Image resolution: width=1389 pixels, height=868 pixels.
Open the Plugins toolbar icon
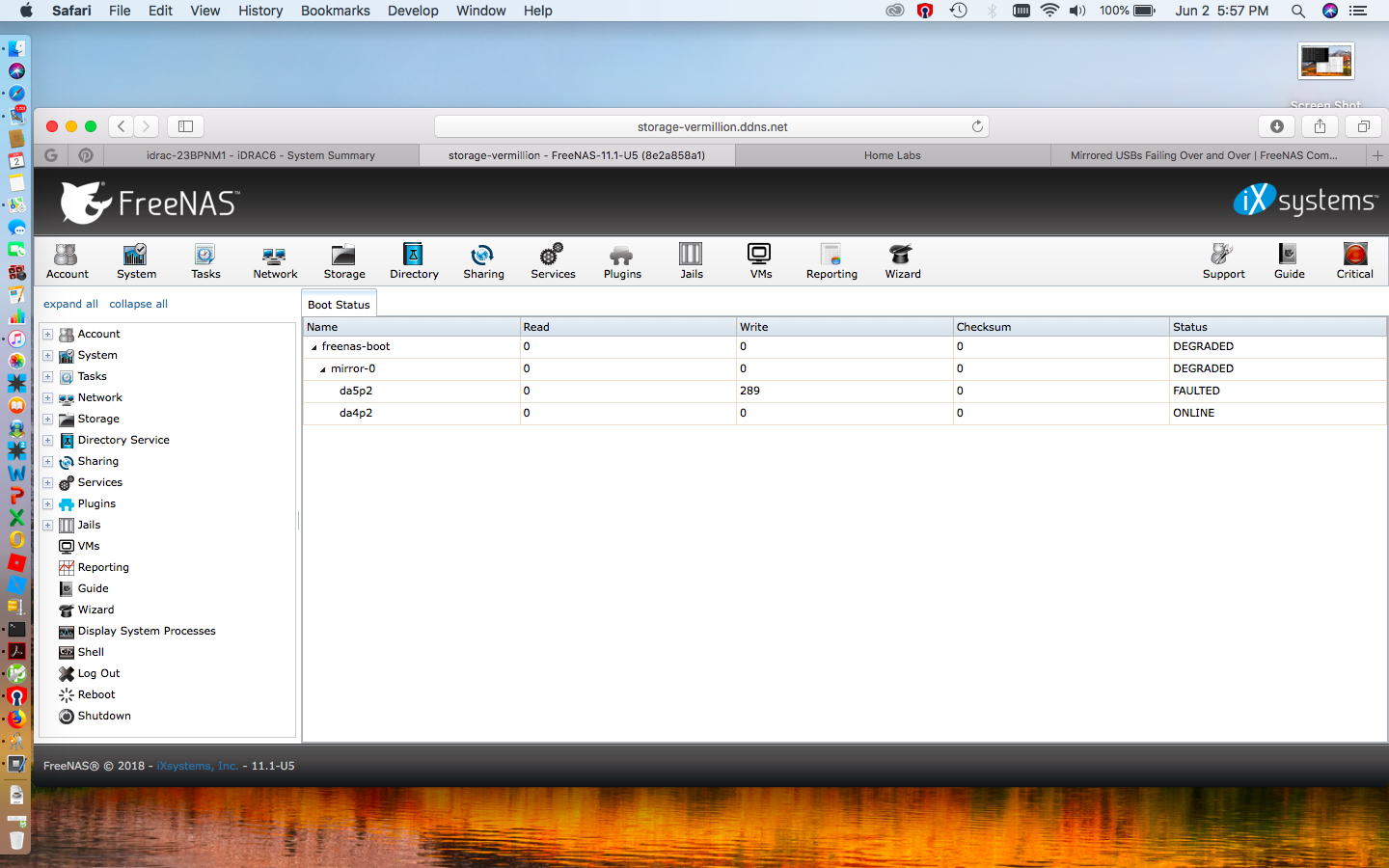pos(622,261)
